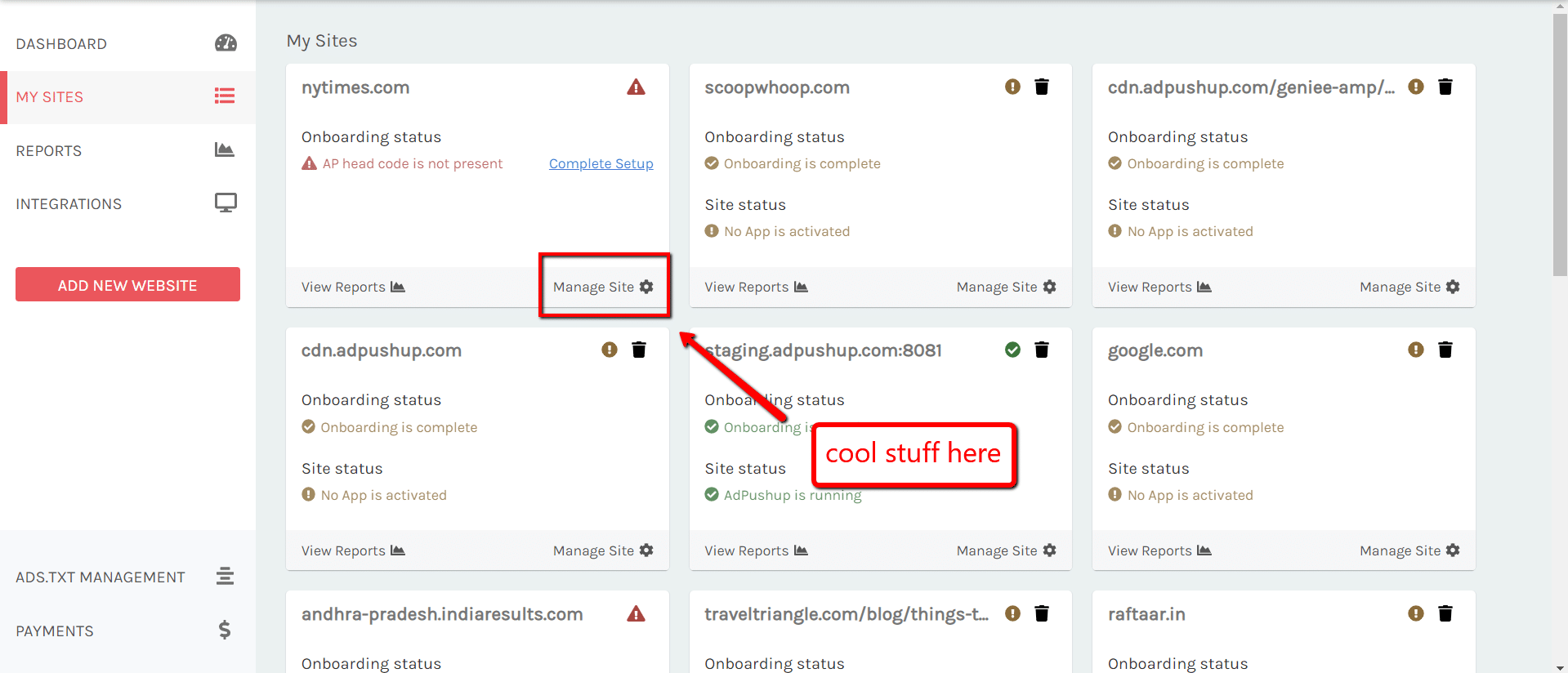Click the google.com site title

tap(1155, 351)
